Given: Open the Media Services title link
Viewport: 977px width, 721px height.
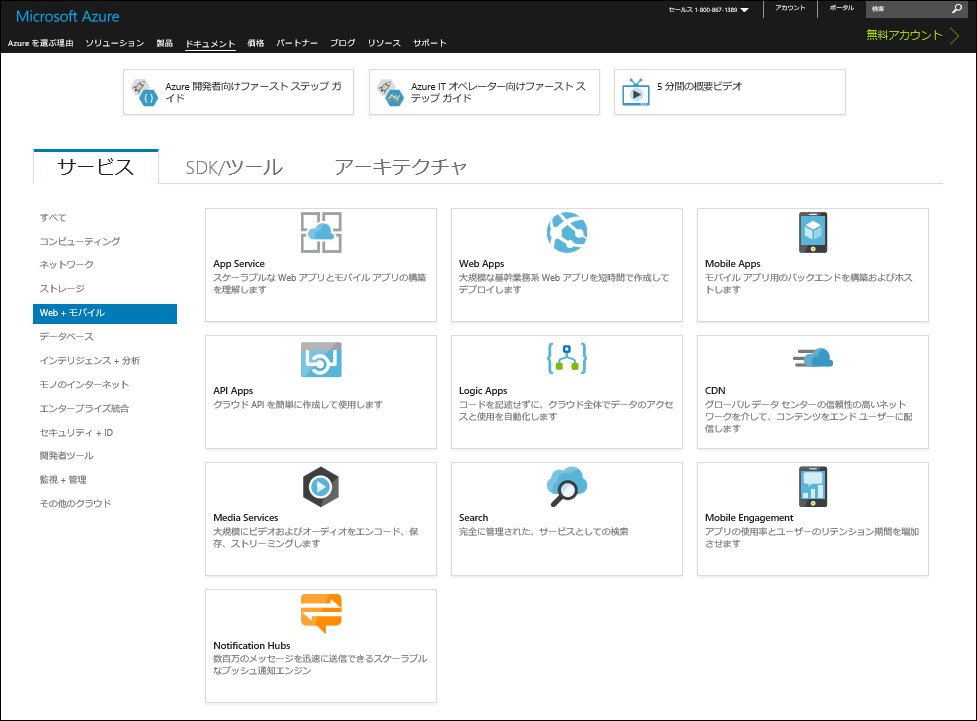Looking at the screenshot, I should pos(245,518).
